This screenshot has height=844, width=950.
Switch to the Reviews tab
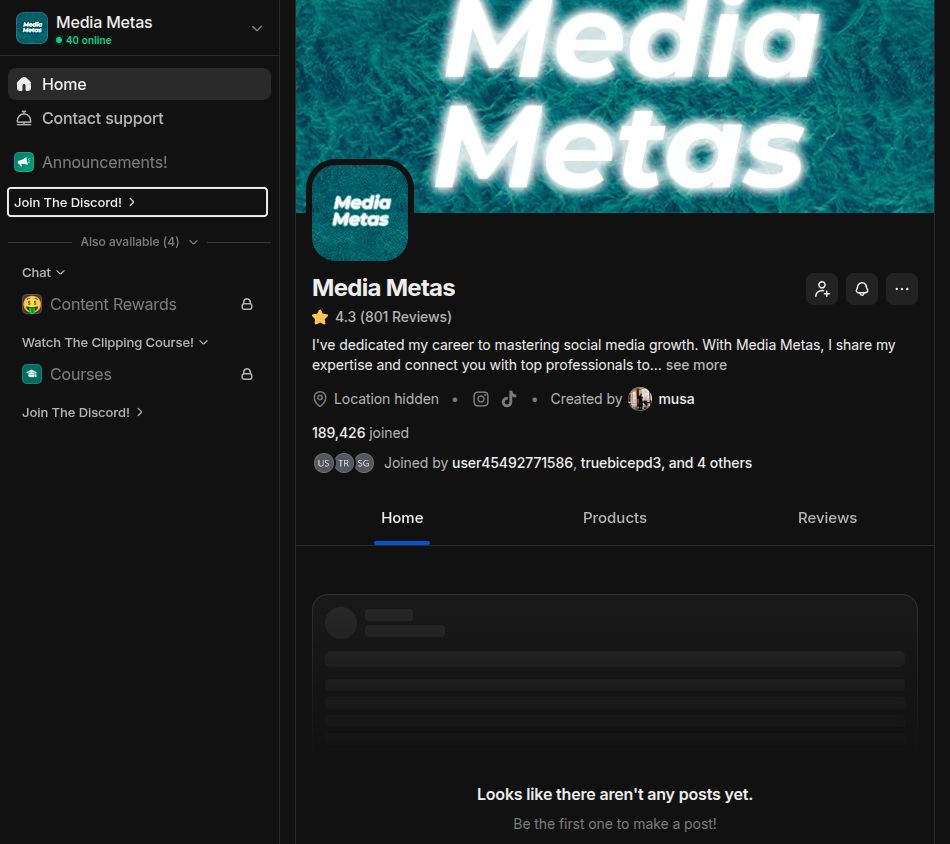[827, 518]
